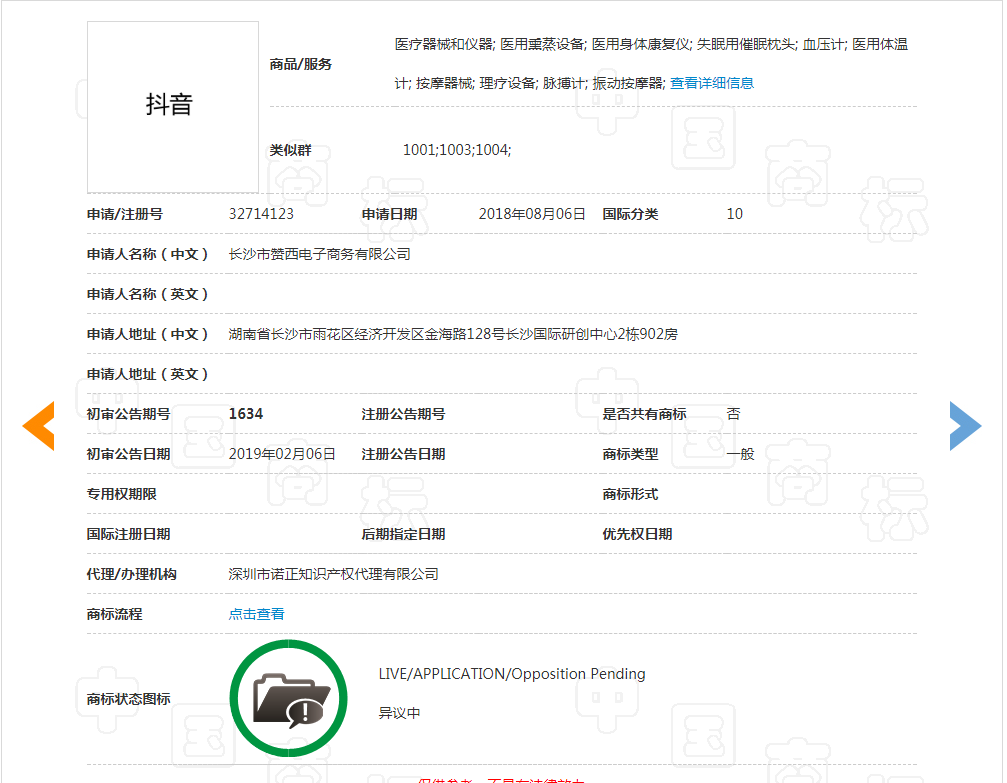
Task: Click the 申请人地址（中文） label
Action: (x=148, y=334)
